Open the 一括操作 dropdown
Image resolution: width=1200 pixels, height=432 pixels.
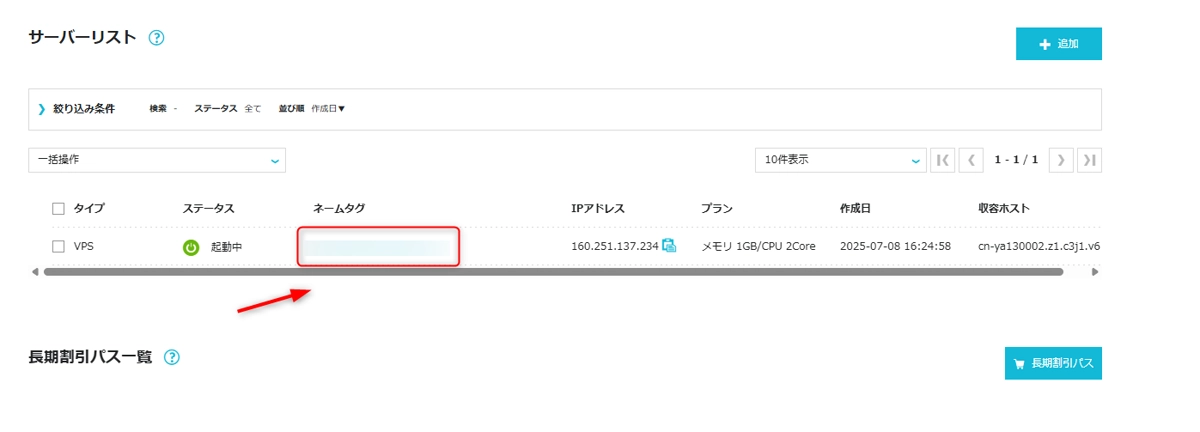[x=157, y=160]
